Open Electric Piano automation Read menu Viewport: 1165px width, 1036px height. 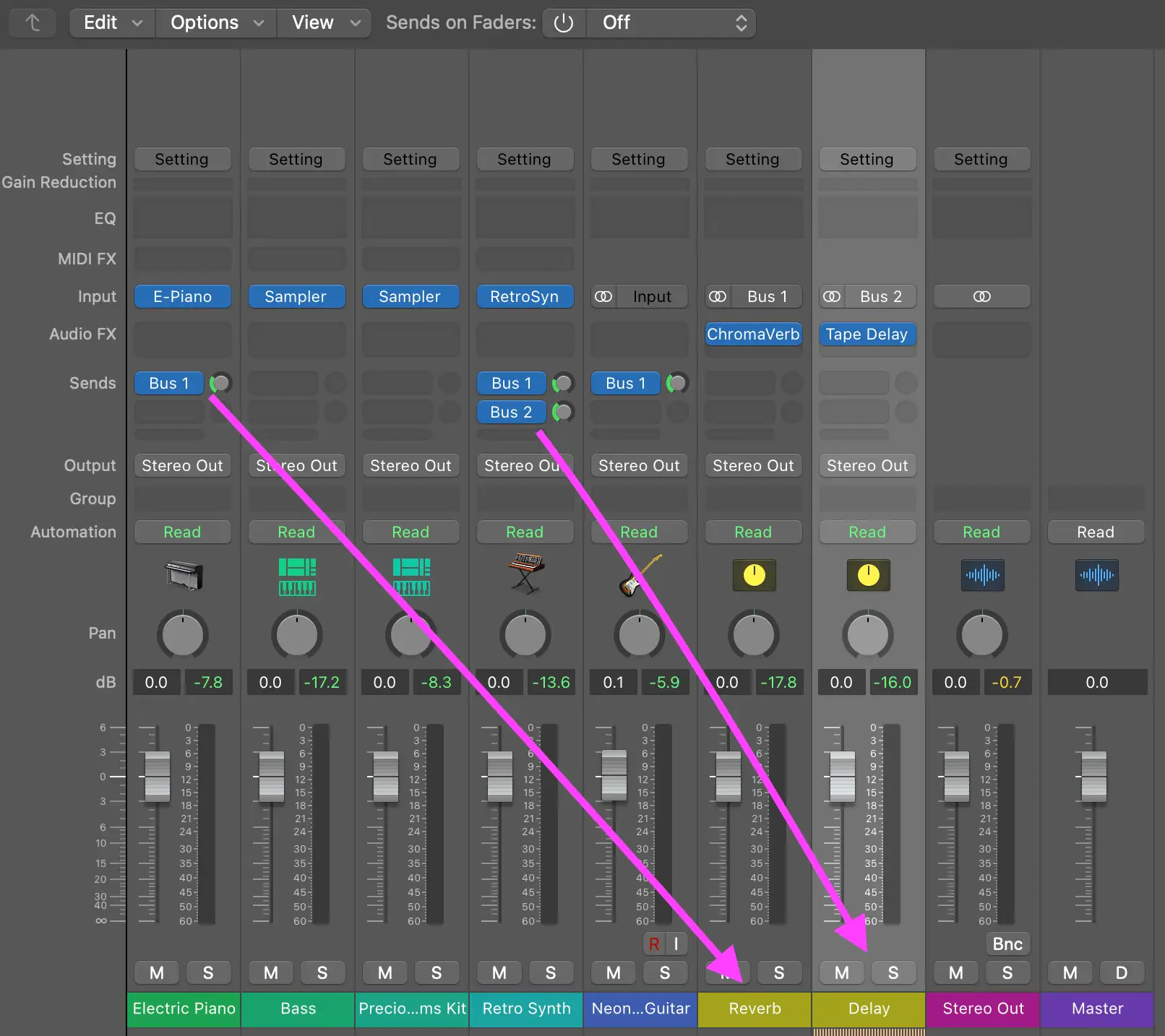click(x=183, y=532)
